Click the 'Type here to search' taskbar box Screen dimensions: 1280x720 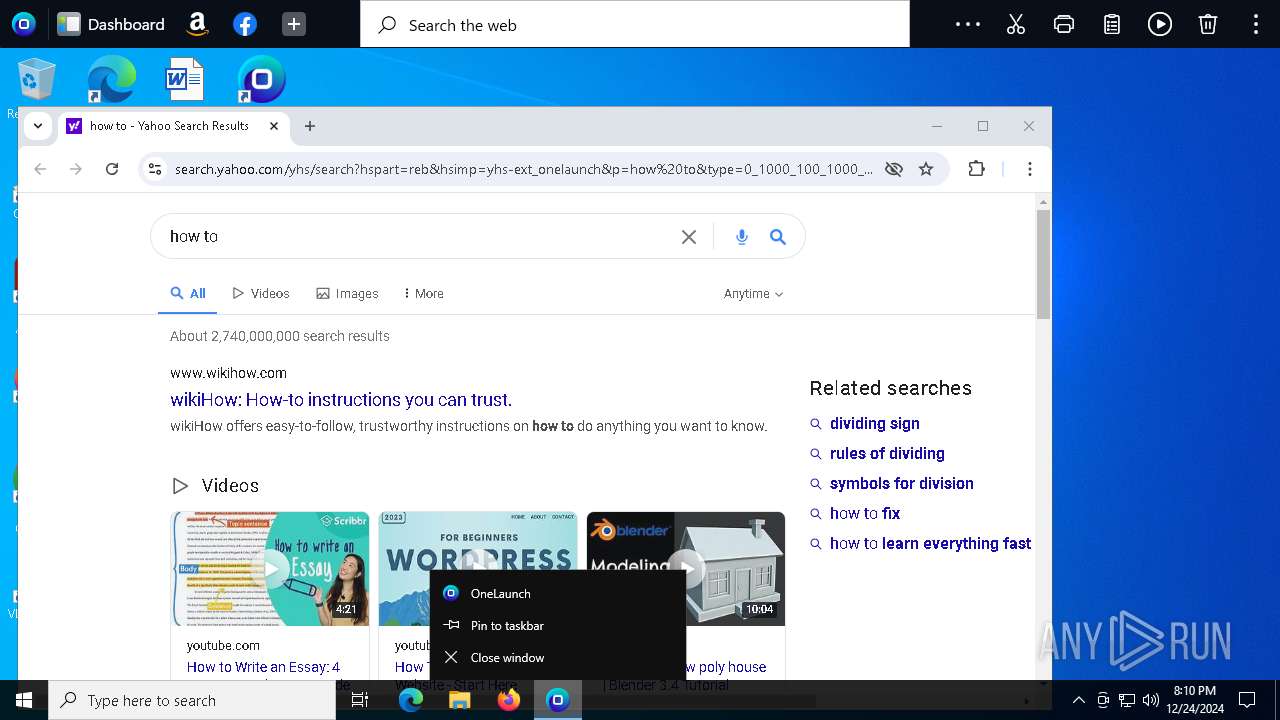[x=192, y=700]
